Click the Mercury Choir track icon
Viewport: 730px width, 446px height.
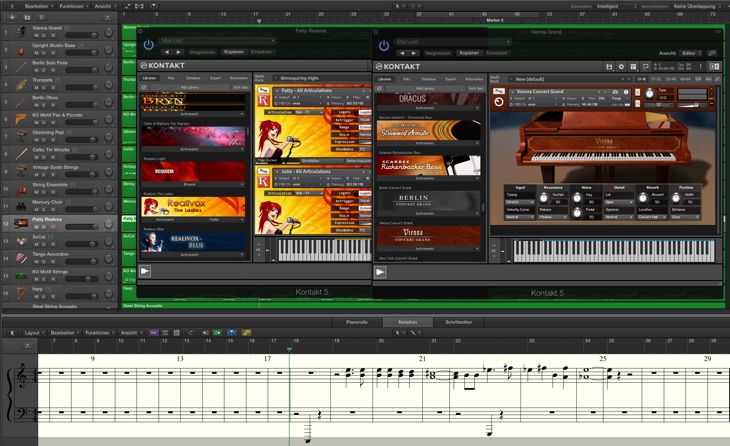click(x=21, y=206)
